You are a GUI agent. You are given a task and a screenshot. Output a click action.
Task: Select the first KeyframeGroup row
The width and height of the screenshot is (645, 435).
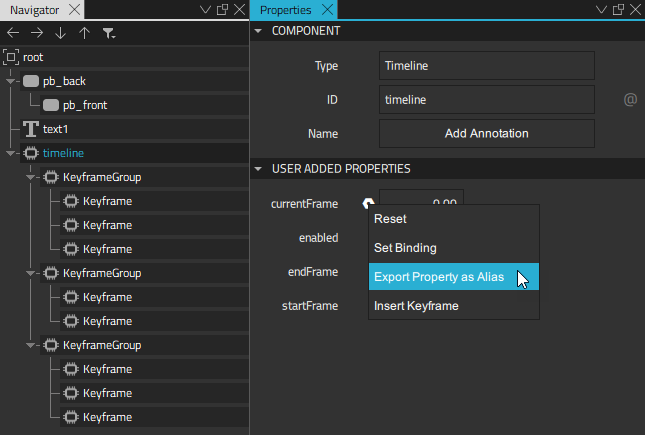[144, 177]
